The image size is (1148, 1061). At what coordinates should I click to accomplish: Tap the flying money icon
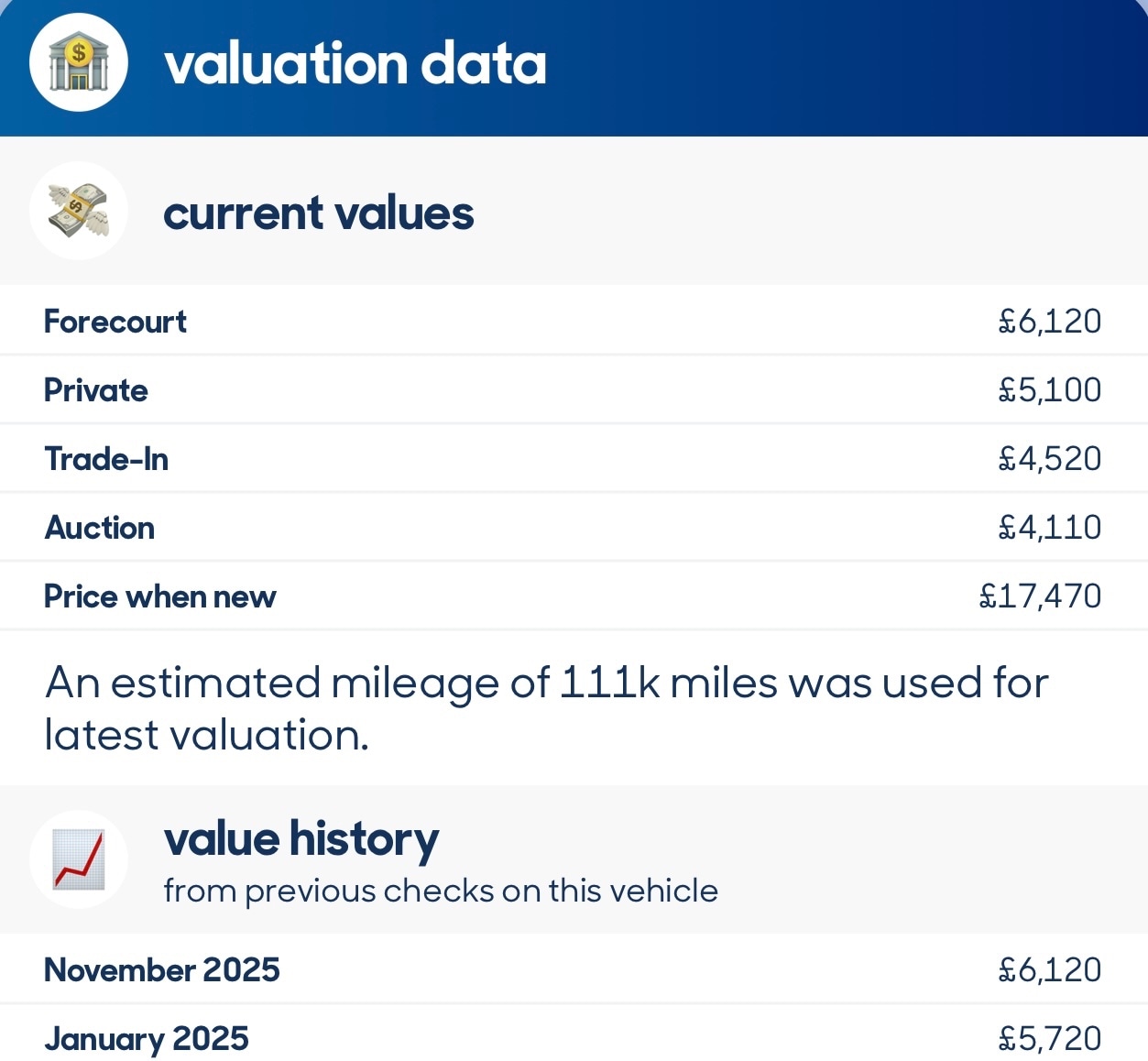(x=79, y=211)
